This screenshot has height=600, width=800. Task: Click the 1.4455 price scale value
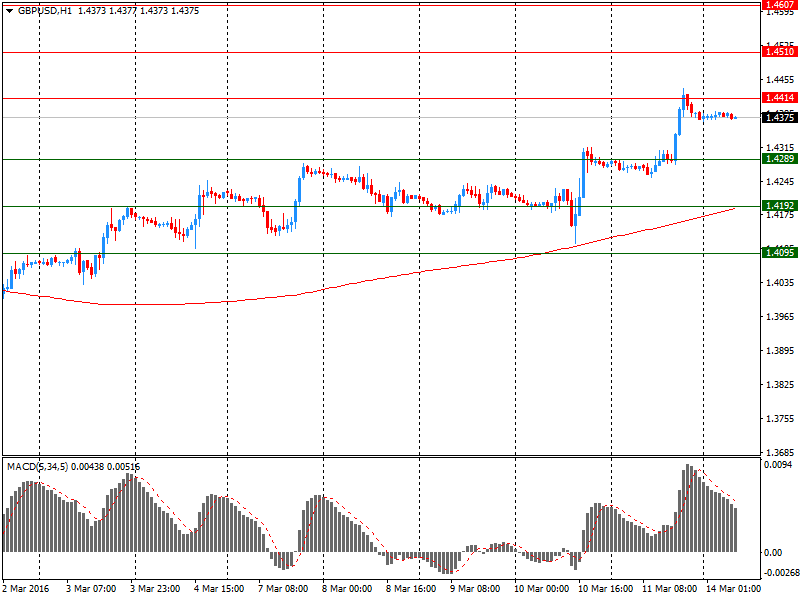[x=780, y=80]
